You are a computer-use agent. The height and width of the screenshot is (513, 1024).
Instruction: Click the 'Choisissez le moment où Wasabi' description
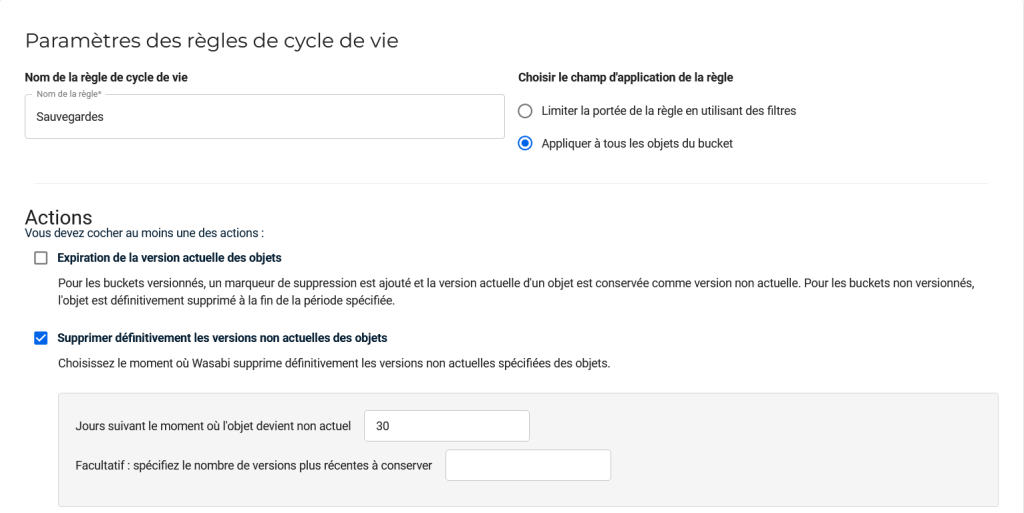tap(333, 363)
